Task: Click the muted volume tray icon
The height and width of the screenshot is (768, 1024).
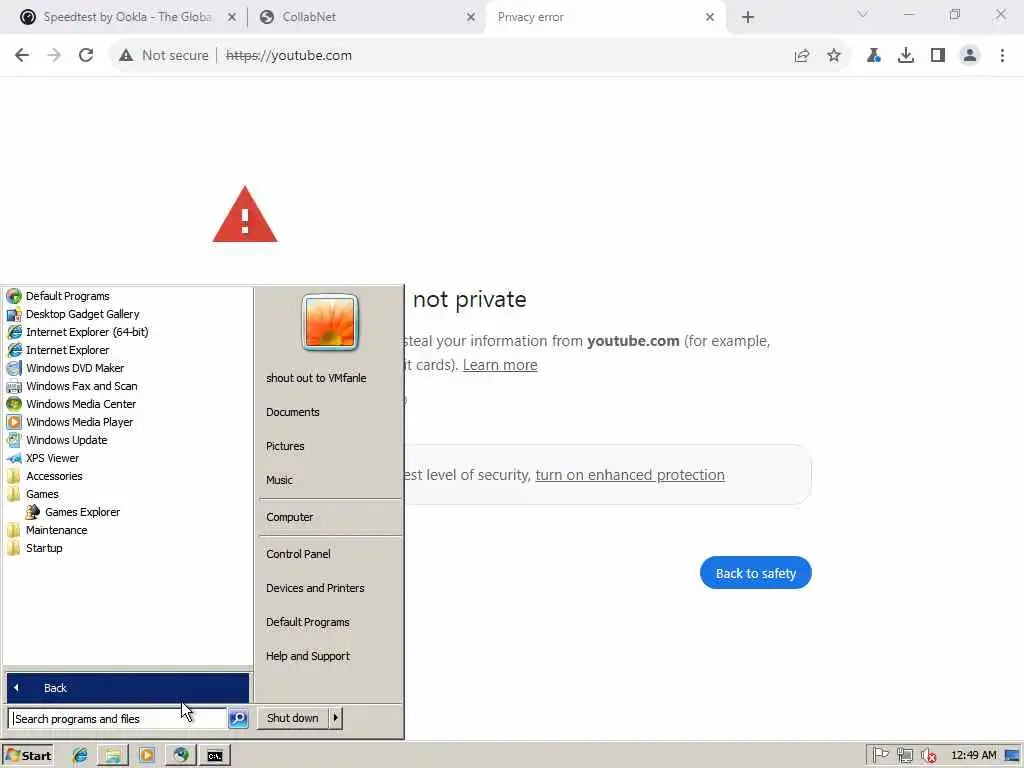Action: point(929,756)
